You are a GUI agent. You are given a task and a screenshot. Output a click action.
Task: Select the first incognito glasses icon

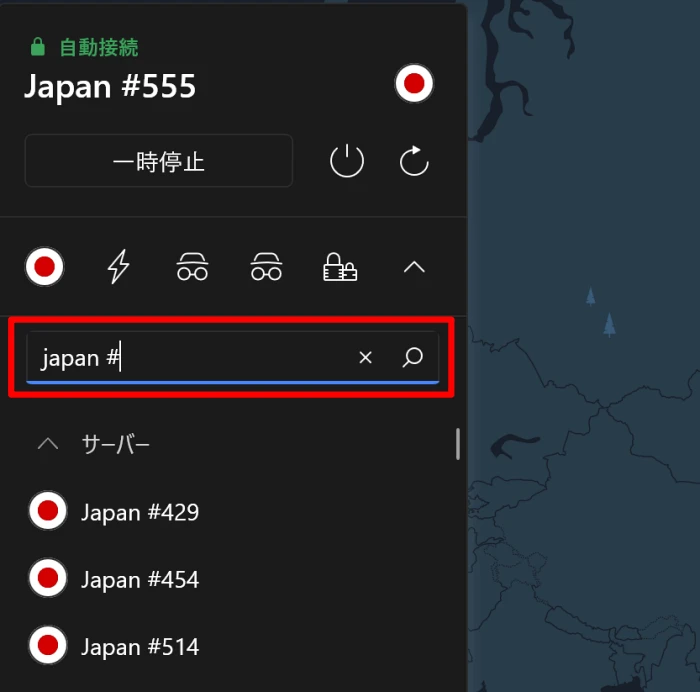(x=192, y=267)
